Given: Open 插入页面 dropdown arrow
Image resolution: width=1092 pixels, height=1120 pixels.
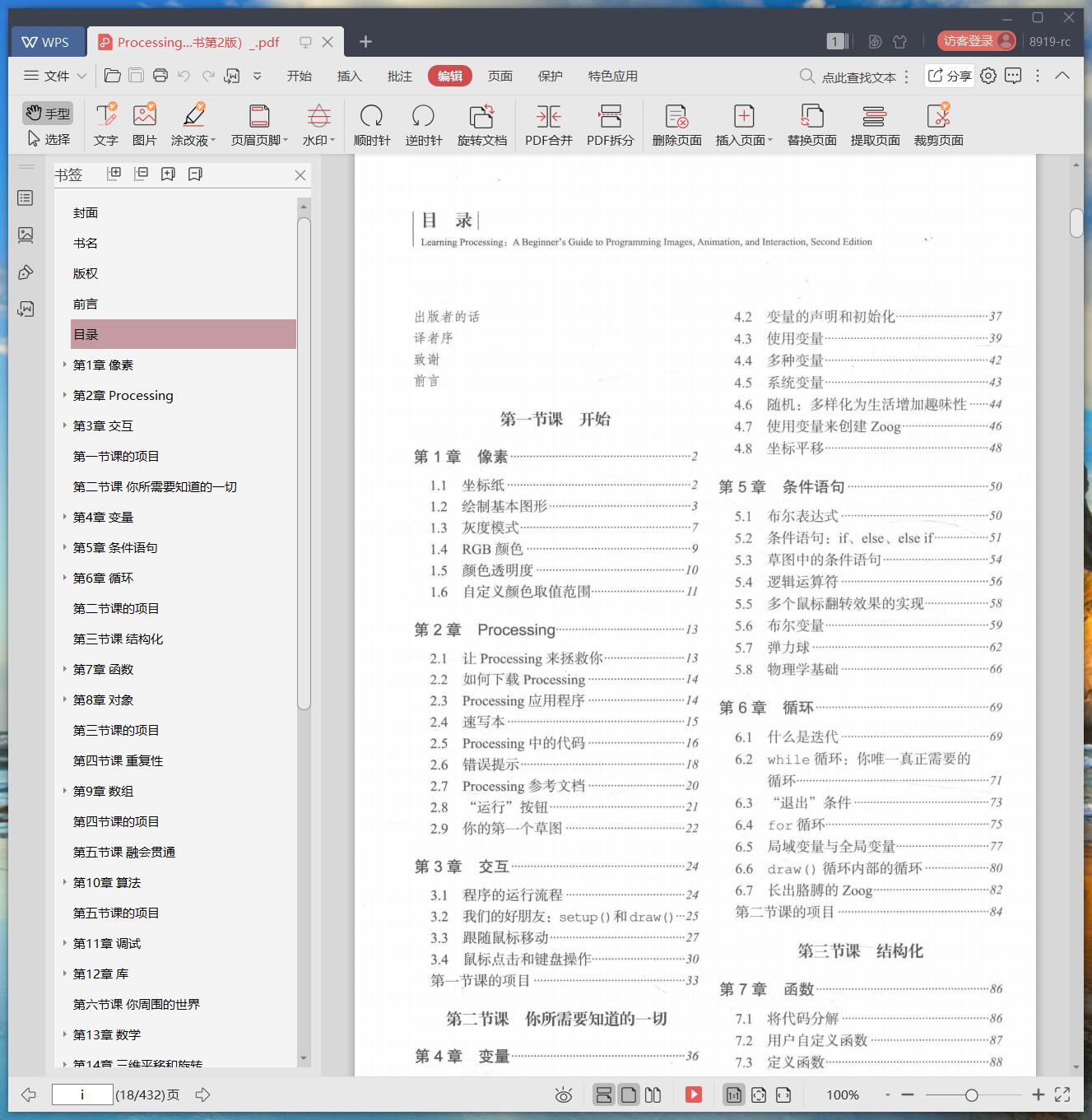Looking at the screenshot, I should (x=770, y=141).
